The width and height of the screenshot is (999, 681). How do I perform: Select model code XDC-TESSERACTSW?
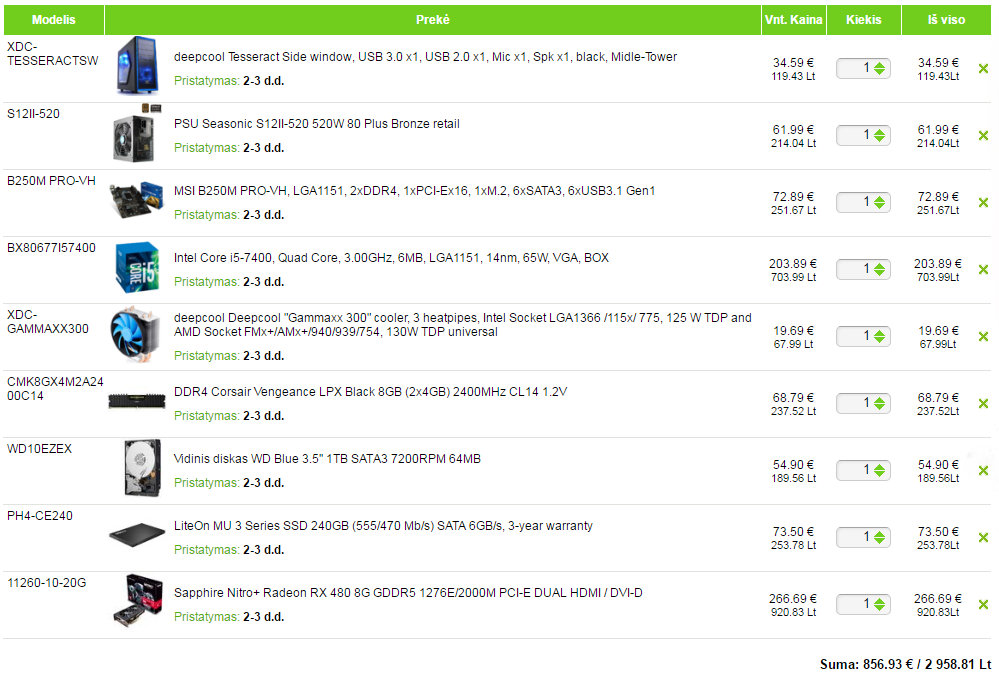point(52,54)
